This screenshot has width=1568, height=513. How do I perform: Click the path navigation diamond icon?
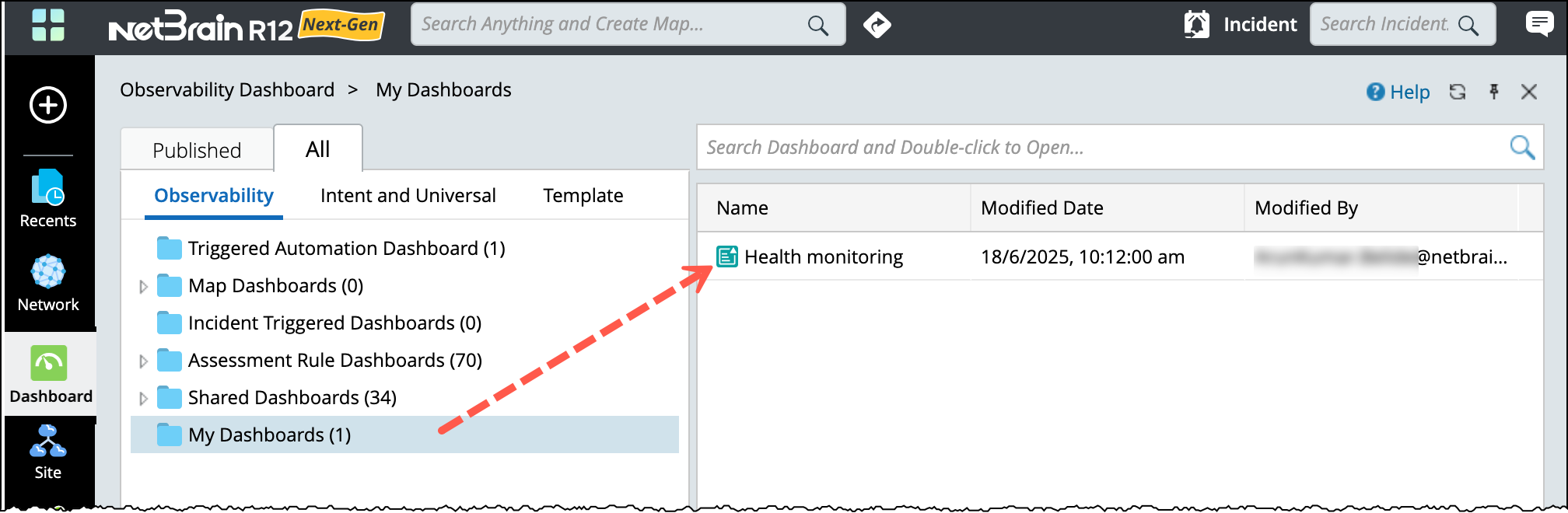pos(877,25)
